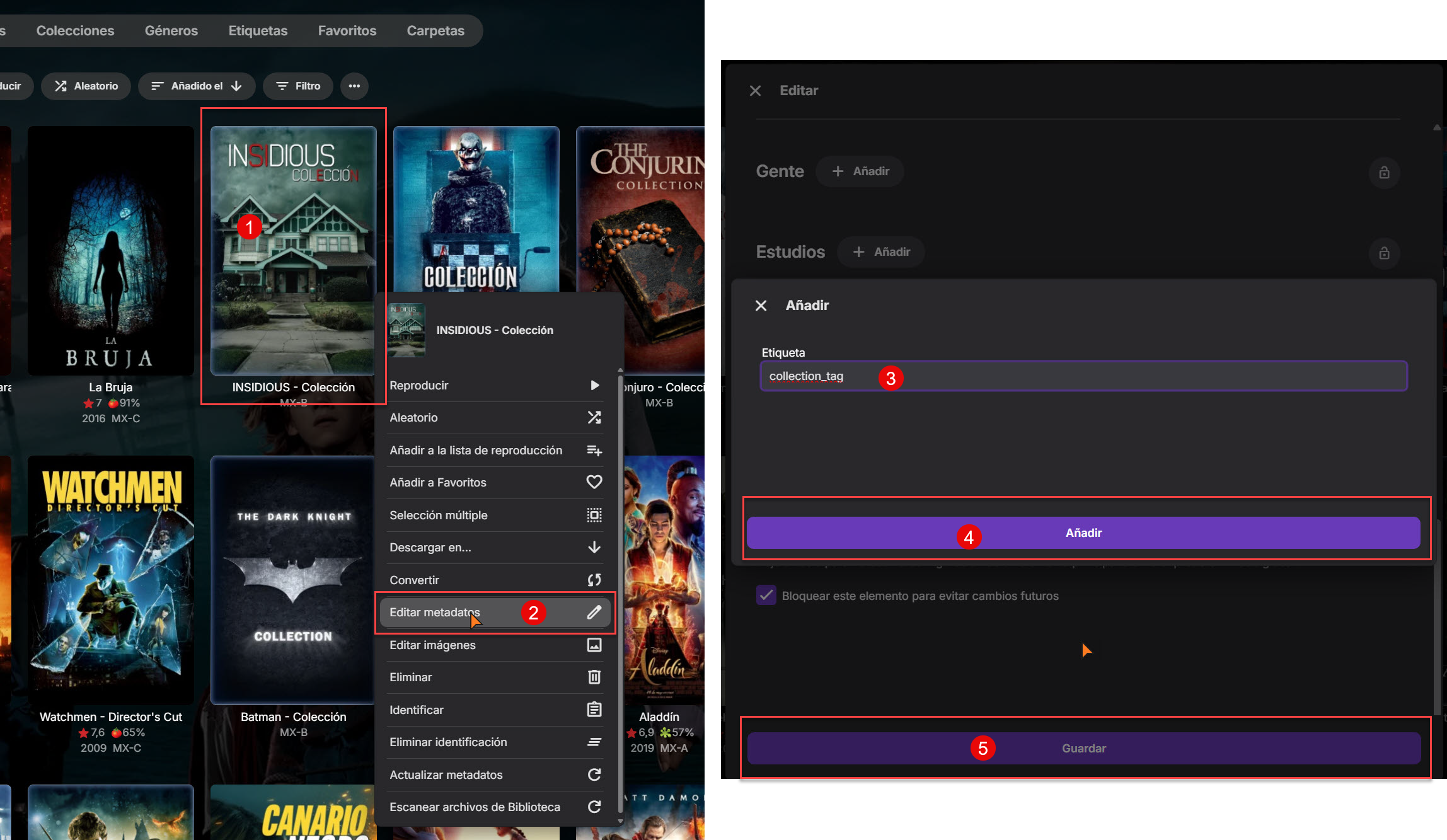Click the multi-select icon for Selección múltiple

[594, 515]
